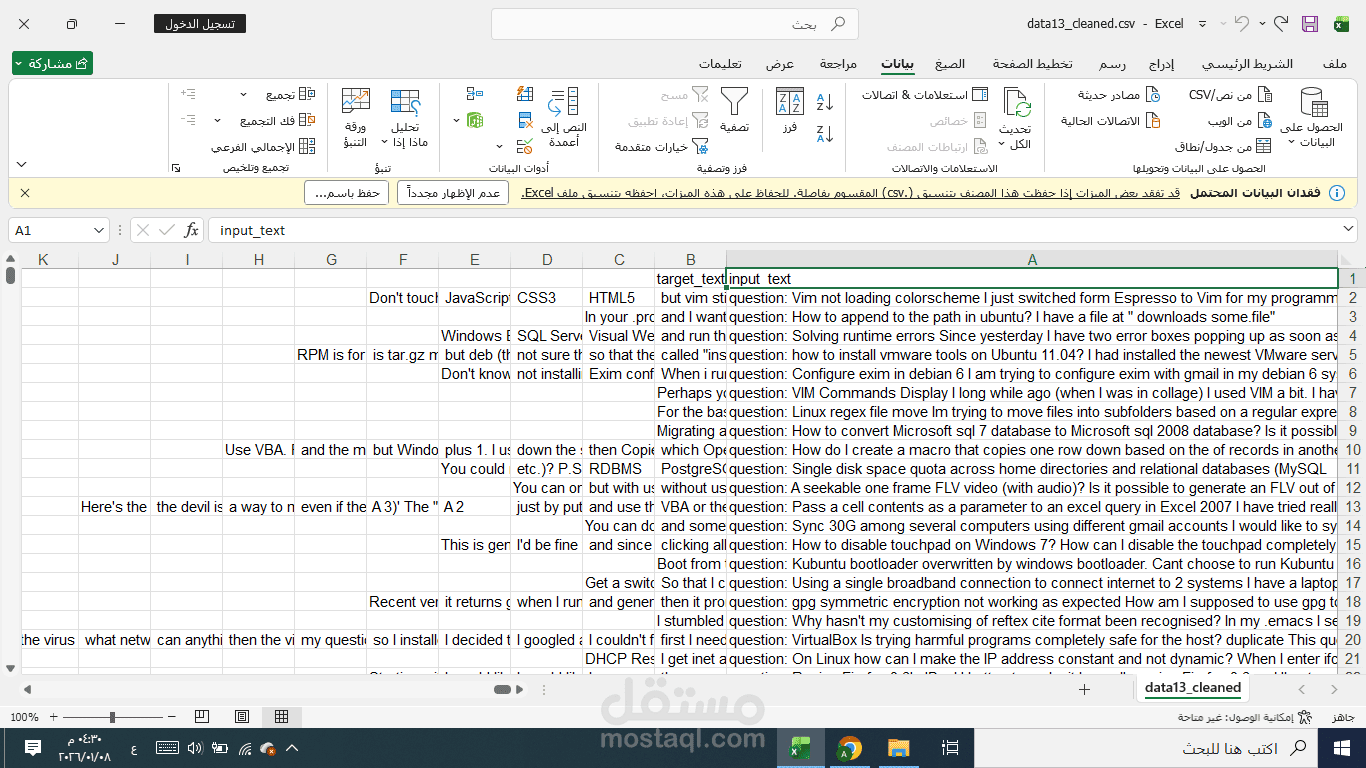The width and height of the screenshot is (1366, 768).
Task: Click in the search (بحث) box
Action: point(675,23)
